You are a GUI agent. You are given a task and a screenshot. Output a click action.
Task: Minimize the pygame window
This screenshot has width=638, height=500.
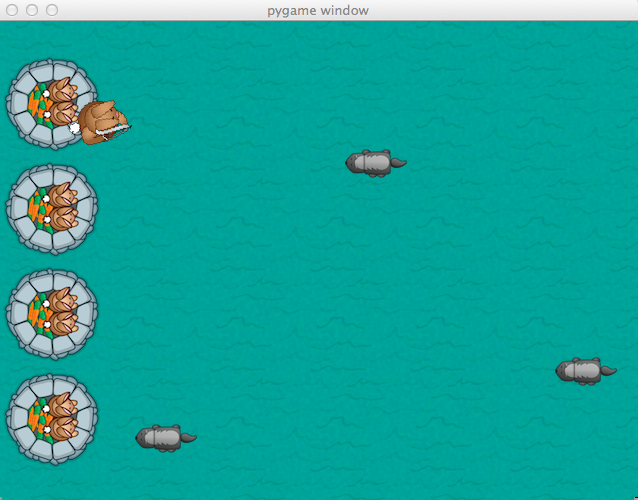32,10
